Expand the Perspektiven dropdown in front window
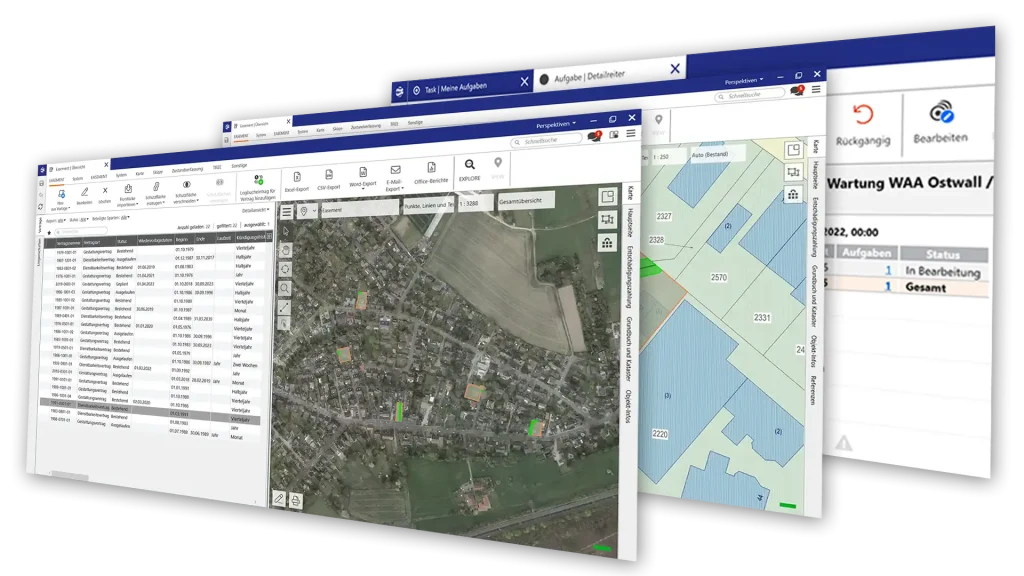1024x576 pixels. click(x=558, y=126)
